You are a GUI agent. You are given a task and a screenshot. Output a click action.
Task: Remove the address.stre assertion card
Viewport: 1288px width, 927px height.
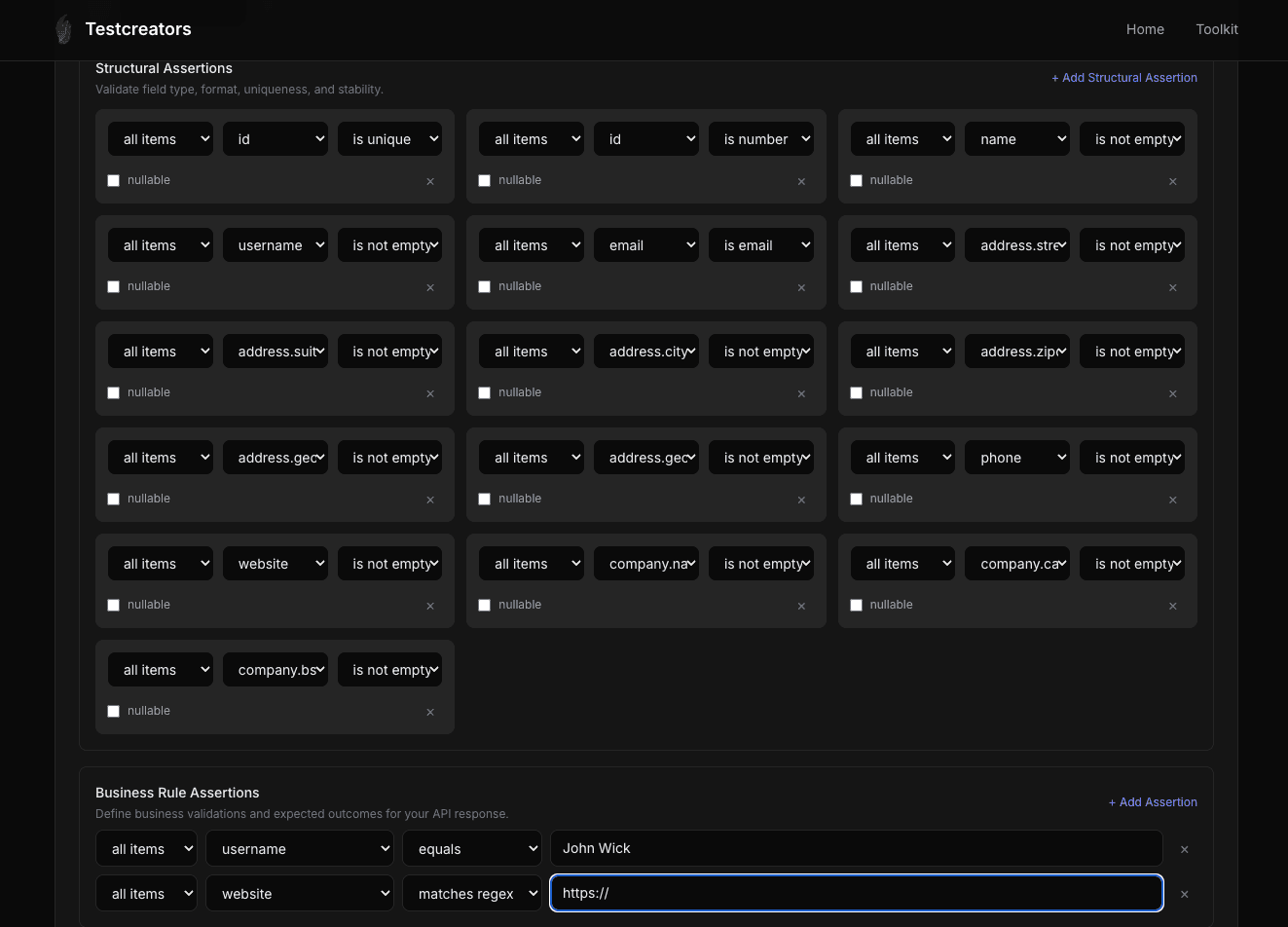tap(1172, 287)
